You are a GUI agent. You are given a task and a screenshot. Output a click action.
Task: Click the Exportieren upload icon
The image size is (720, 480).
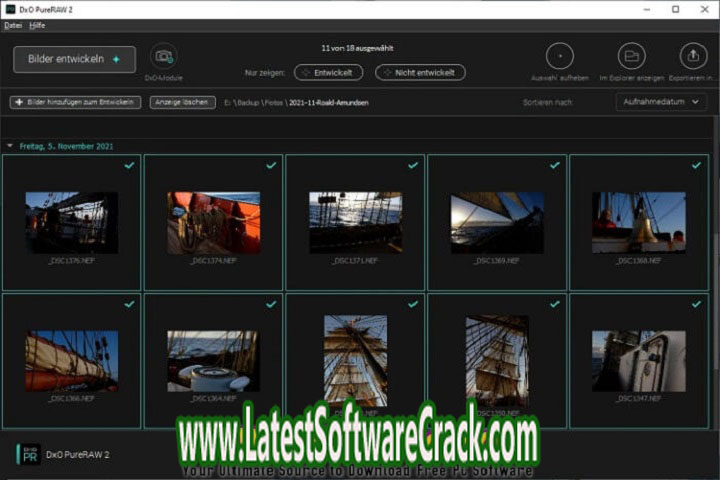tap(693, 56)
